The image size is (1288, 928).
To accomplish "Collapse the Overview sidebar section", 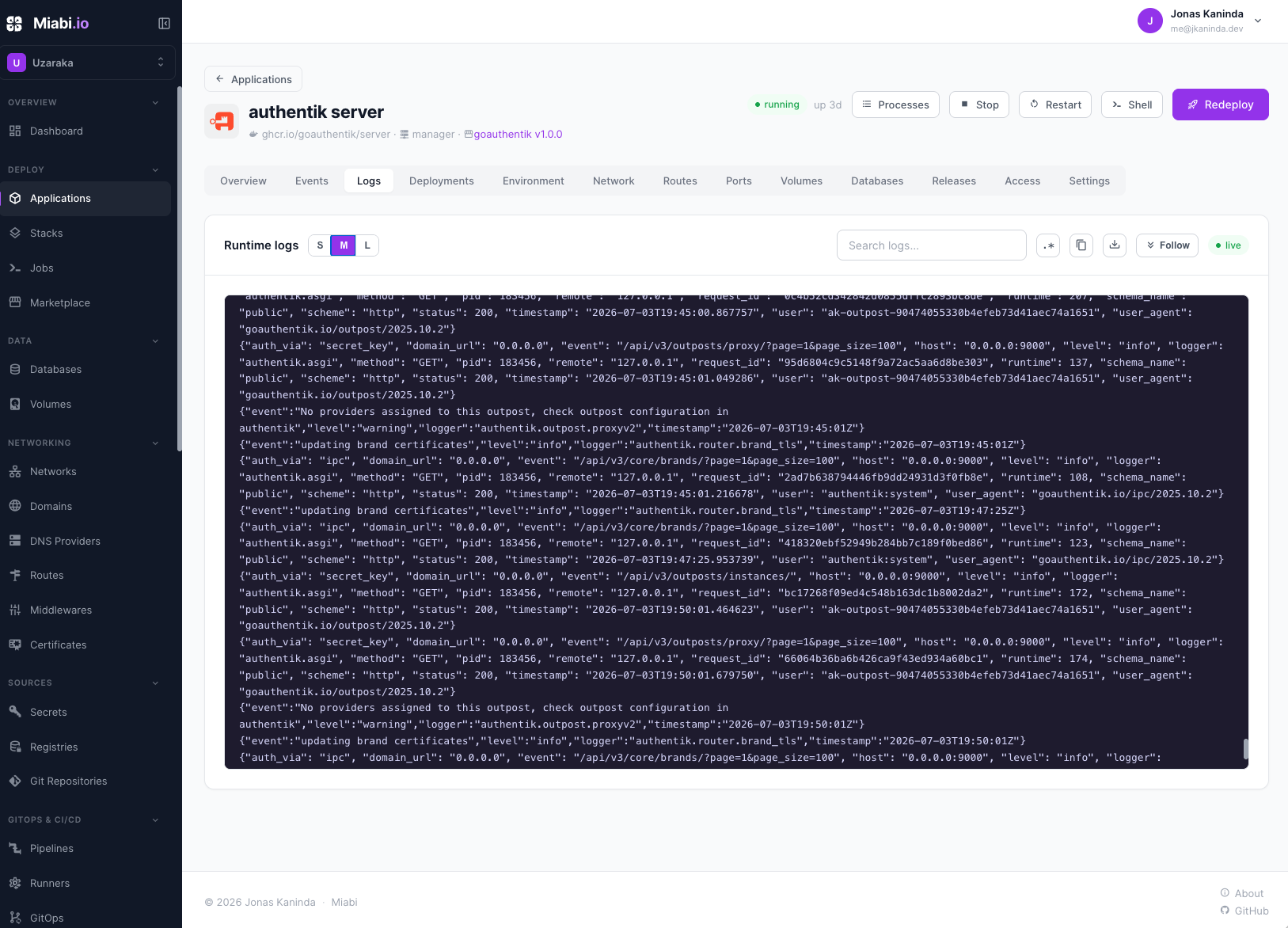I will pos(155,103).
